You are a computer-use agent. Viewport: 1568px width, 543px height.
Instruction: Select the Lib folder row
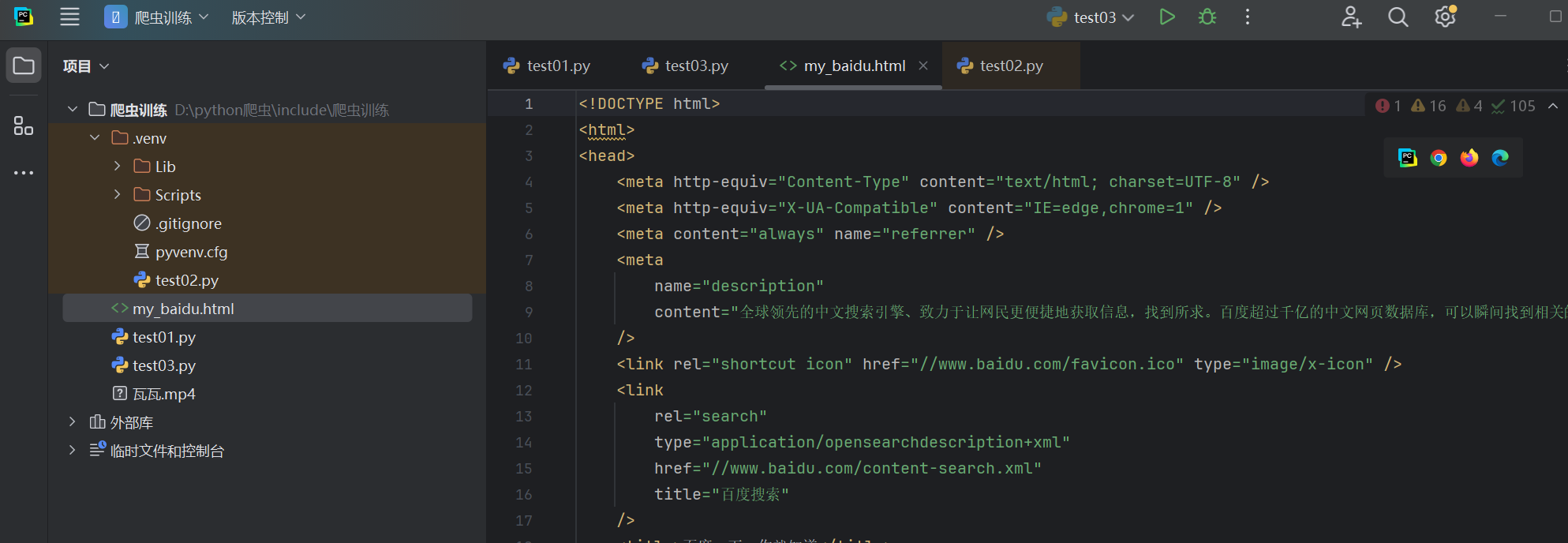point(267,167)
